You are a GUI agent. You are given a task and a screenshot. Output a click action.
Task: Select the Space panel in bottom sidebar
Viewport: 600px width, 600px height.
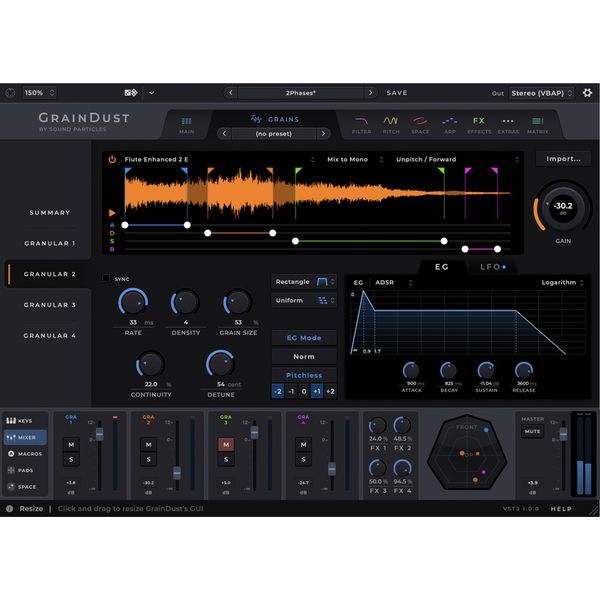pyautogui.click(x=25, y=486)
